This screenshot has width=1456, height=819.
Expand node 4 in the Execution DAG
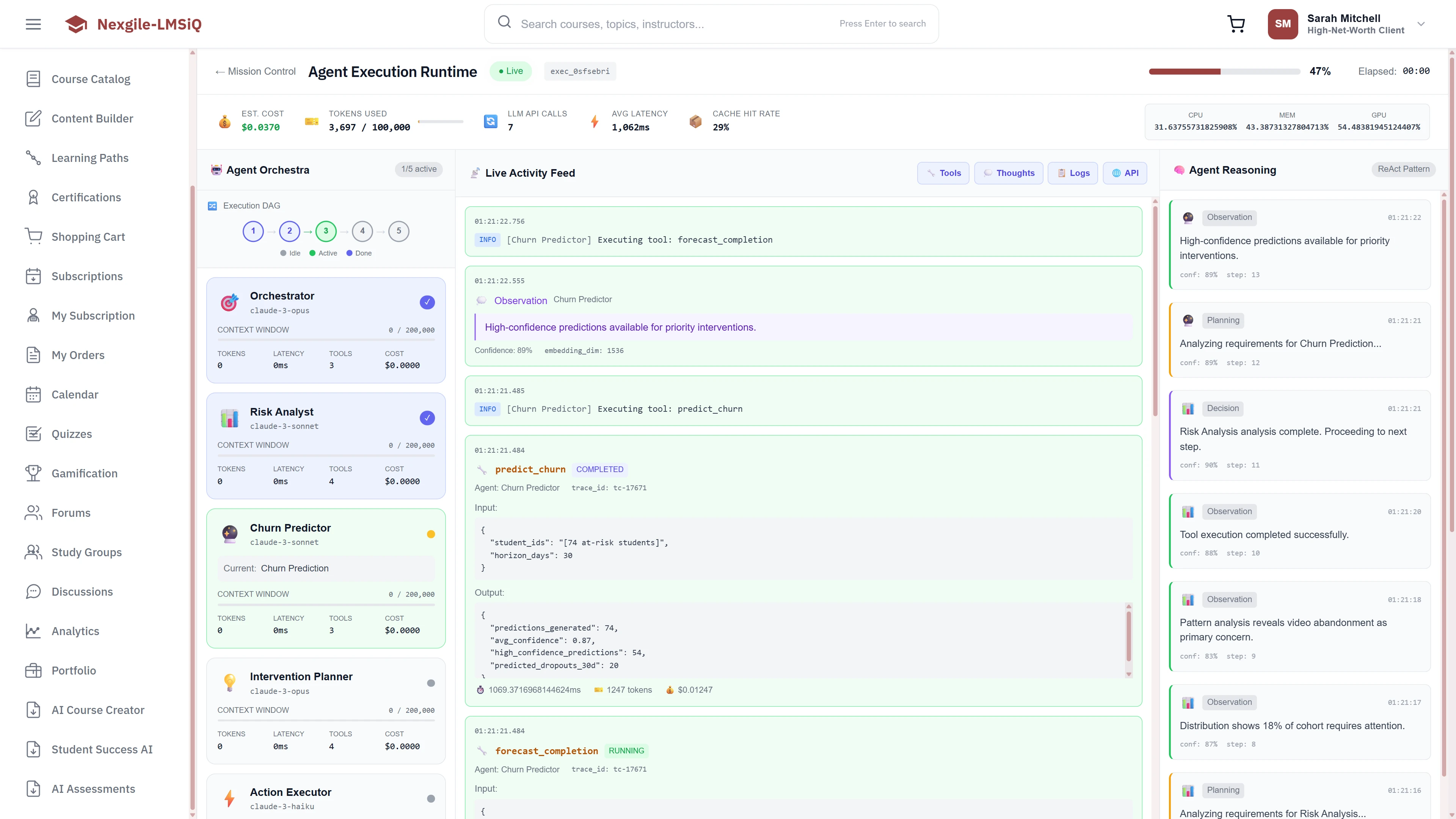[362, 231]
